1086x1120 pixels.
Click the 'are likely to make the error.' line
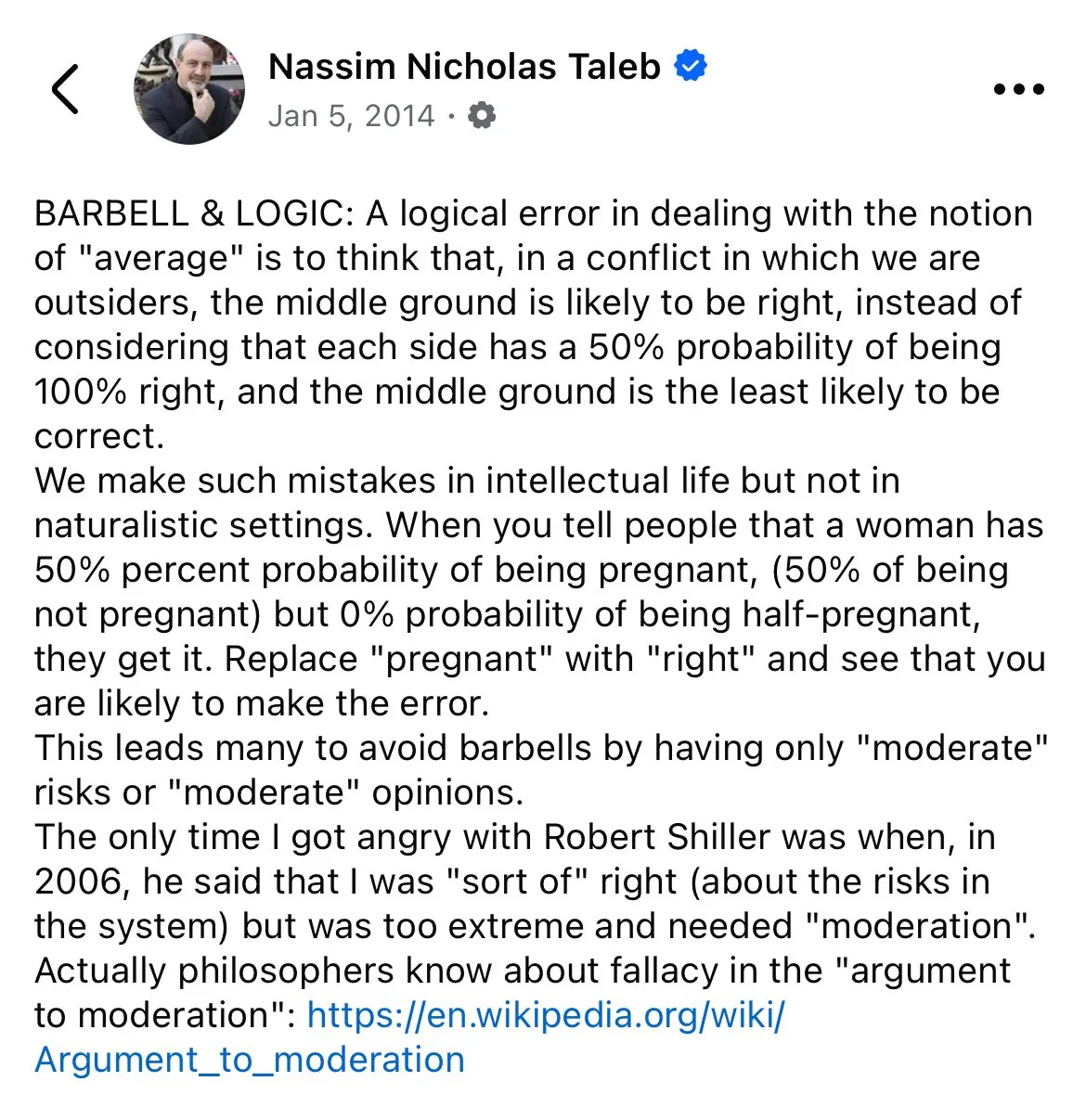pos(262,703)
